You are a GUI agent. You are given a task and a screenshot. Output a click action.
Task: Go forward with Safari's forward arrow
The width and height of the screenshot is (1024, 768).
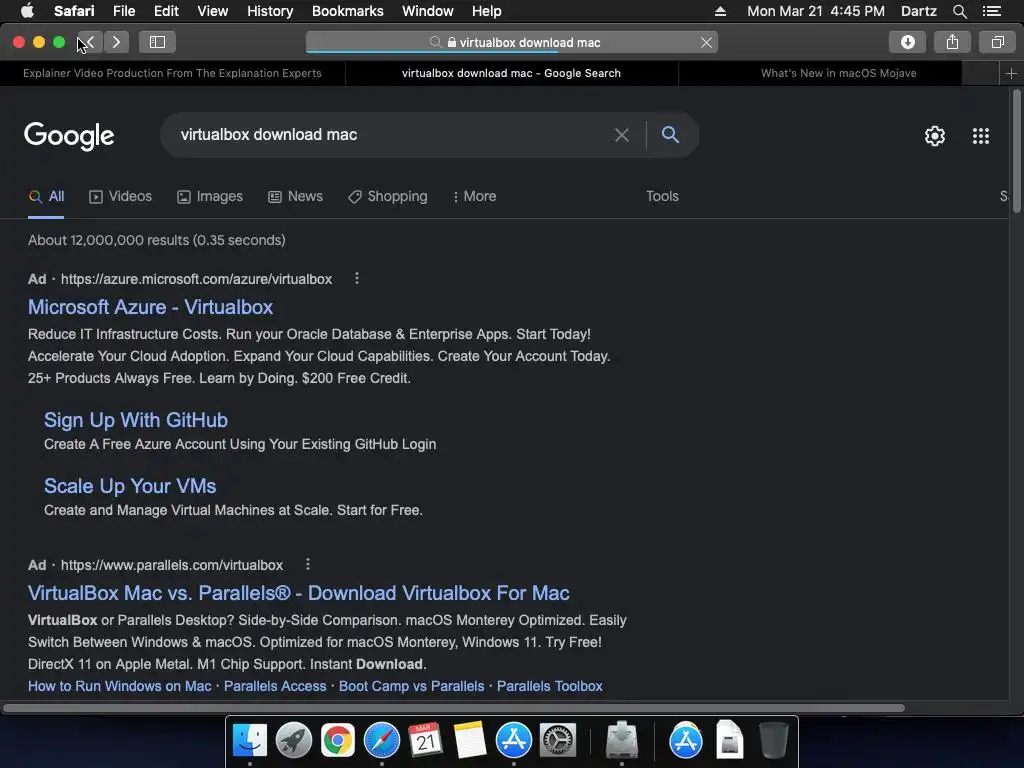pyautogui.click(x=116, y=42)
